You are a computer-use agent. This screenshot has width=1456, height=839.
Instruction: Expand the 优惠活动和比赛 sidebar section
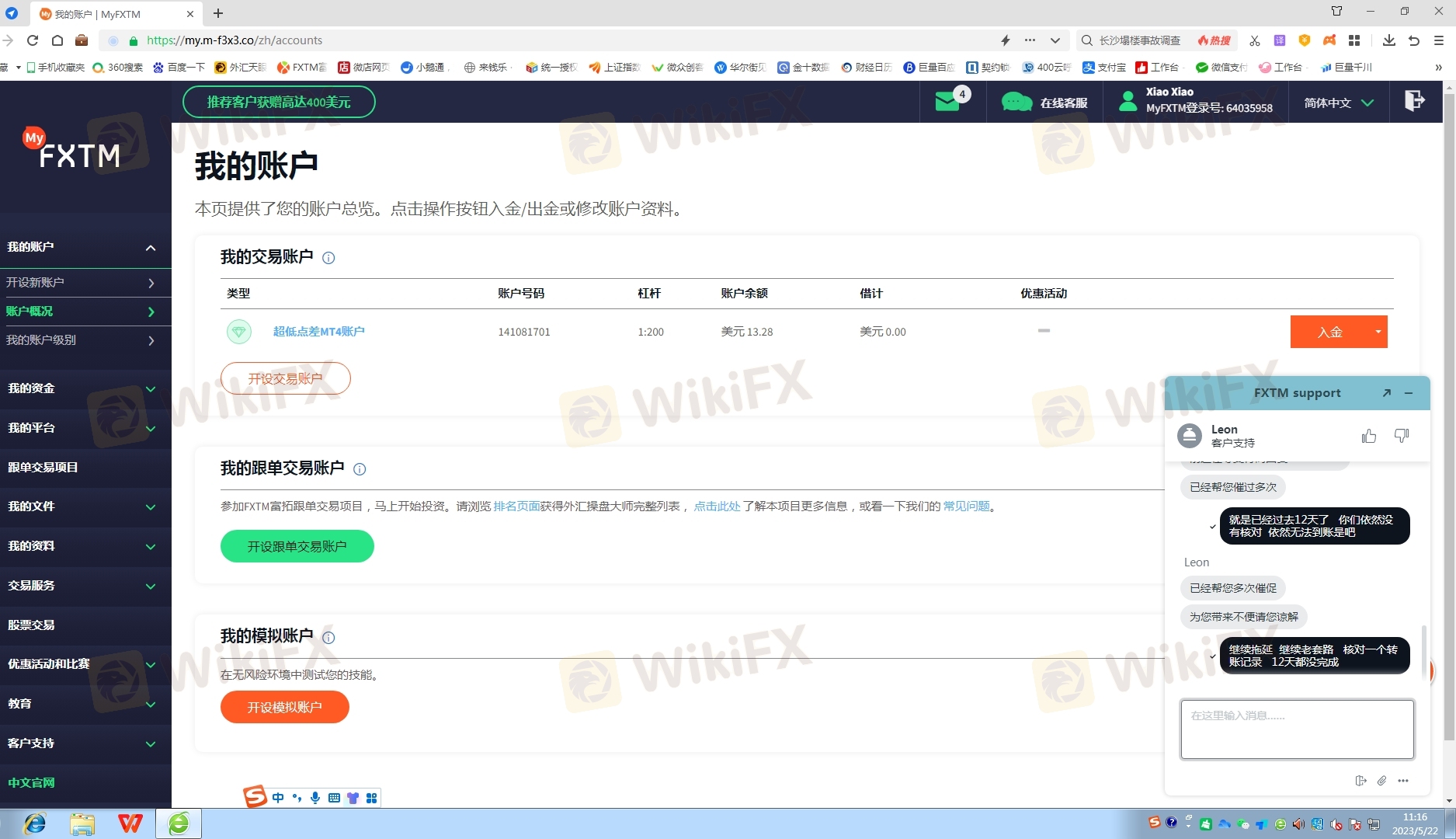click(151, 665)
